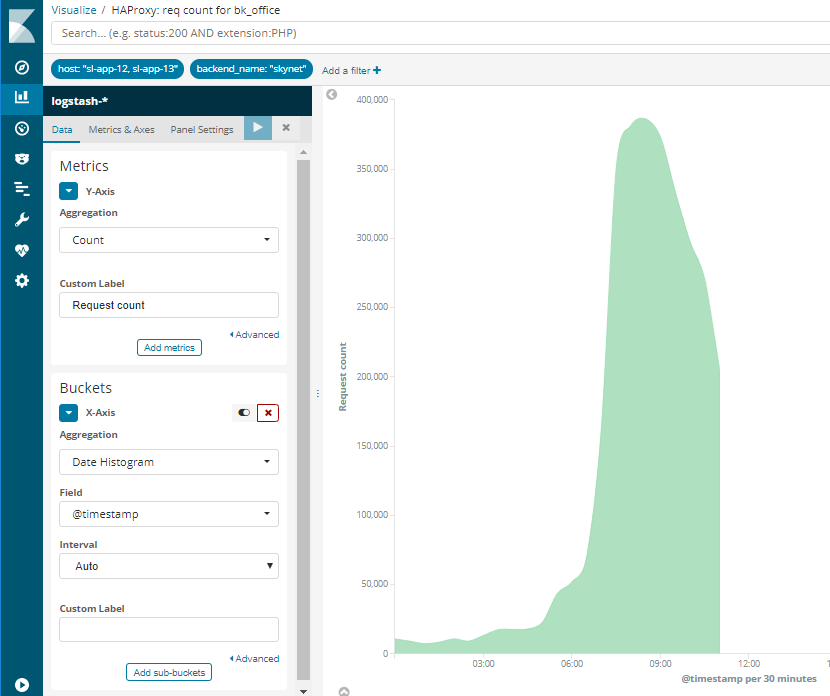Switch to the Panel Settings tab
This screenshot has height=696, width=830.
pyautogui.click(x=201, y=130)
